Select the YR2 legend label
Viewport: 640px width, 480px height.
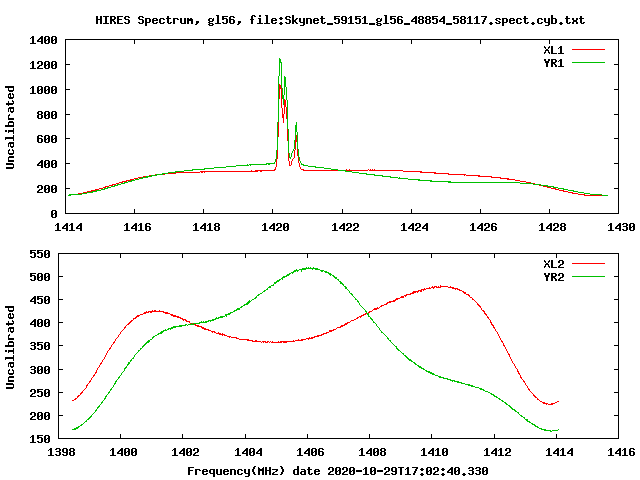553,277
